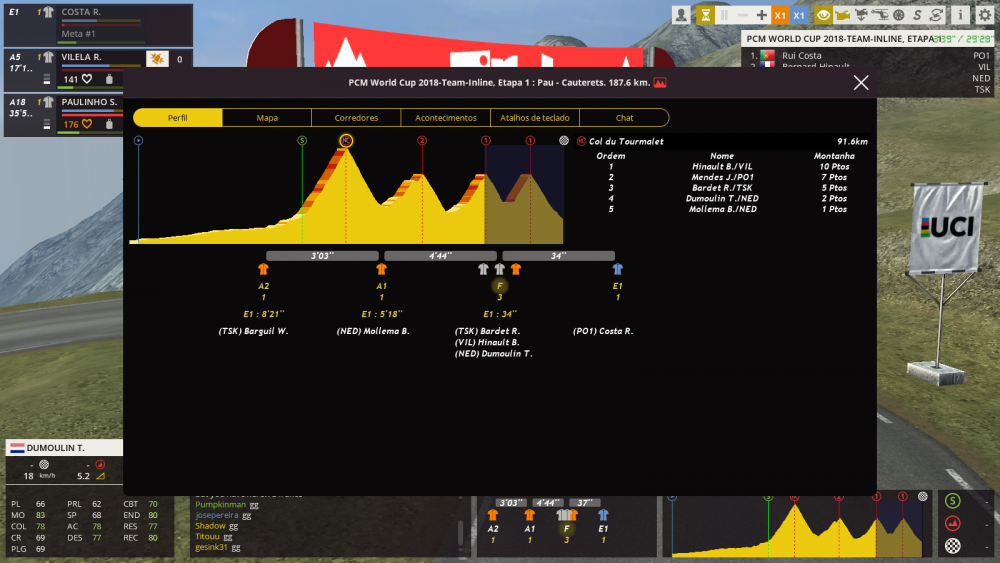Screen dimensions: 1000x563
Task: Click rider name (VIL) Hinault B.
Action: tap(487, 342)
